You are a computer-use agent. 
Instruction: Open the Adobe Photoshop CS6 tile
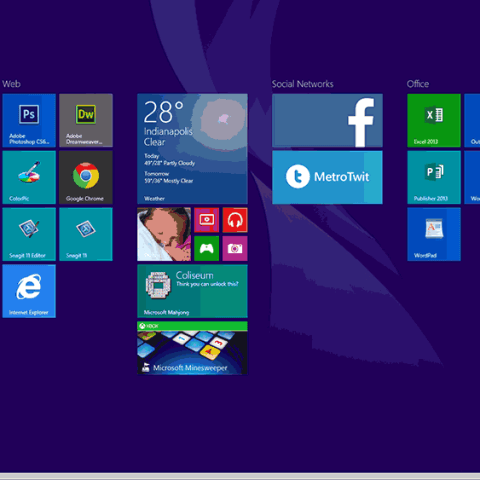[x=29, y=120]
